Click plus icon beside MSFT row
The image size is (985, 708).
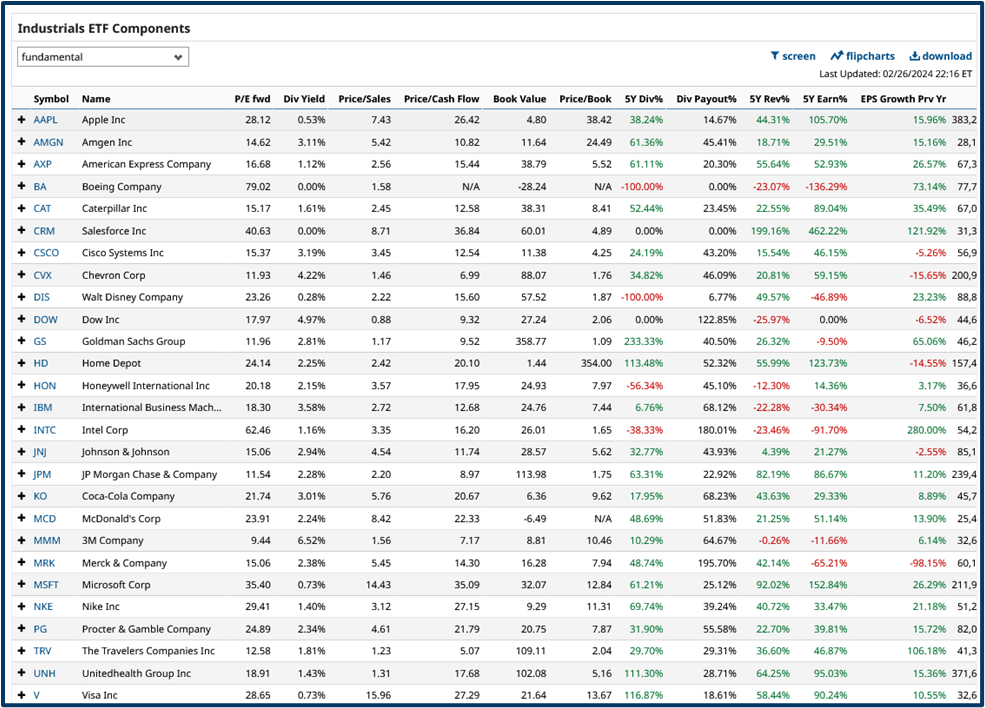[x=21, y=585]
